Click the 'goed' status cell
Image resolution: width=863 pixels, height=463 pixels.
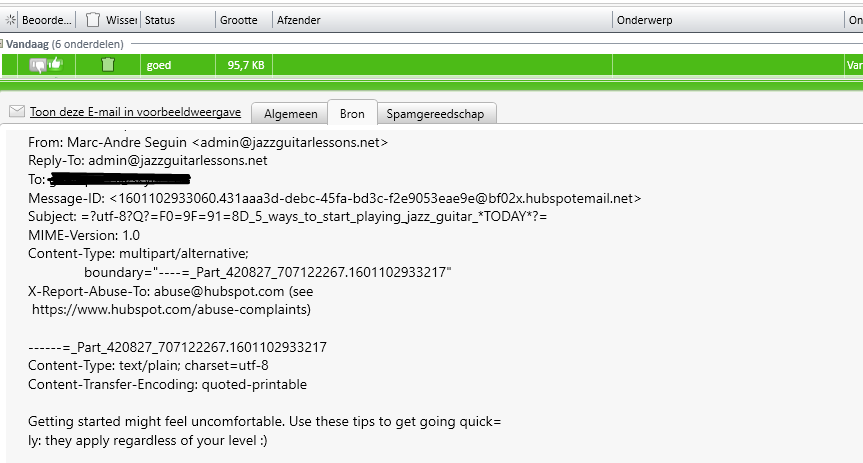tap(159, 66)
